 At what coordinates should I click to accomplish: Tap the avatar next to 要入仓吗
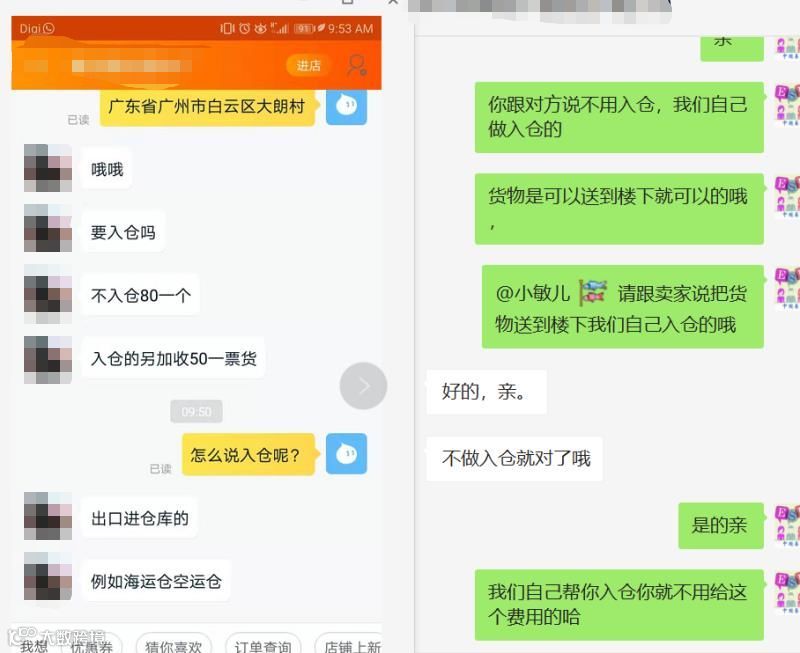(x=48, y=228)
